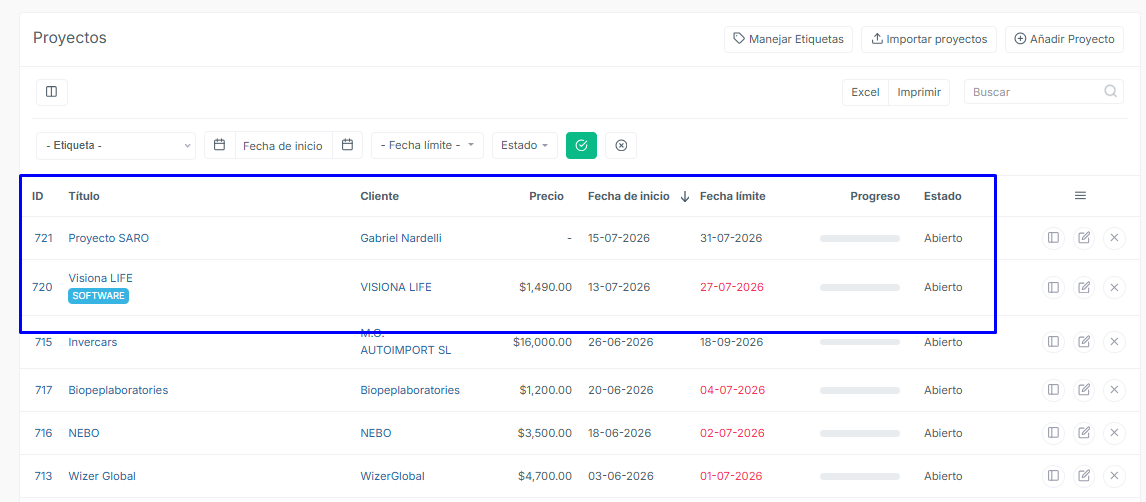Image resolution: width=1146 pixels, height=502 pixels.
Task: Delete Wizer Global project
Action: (1115, 476)
